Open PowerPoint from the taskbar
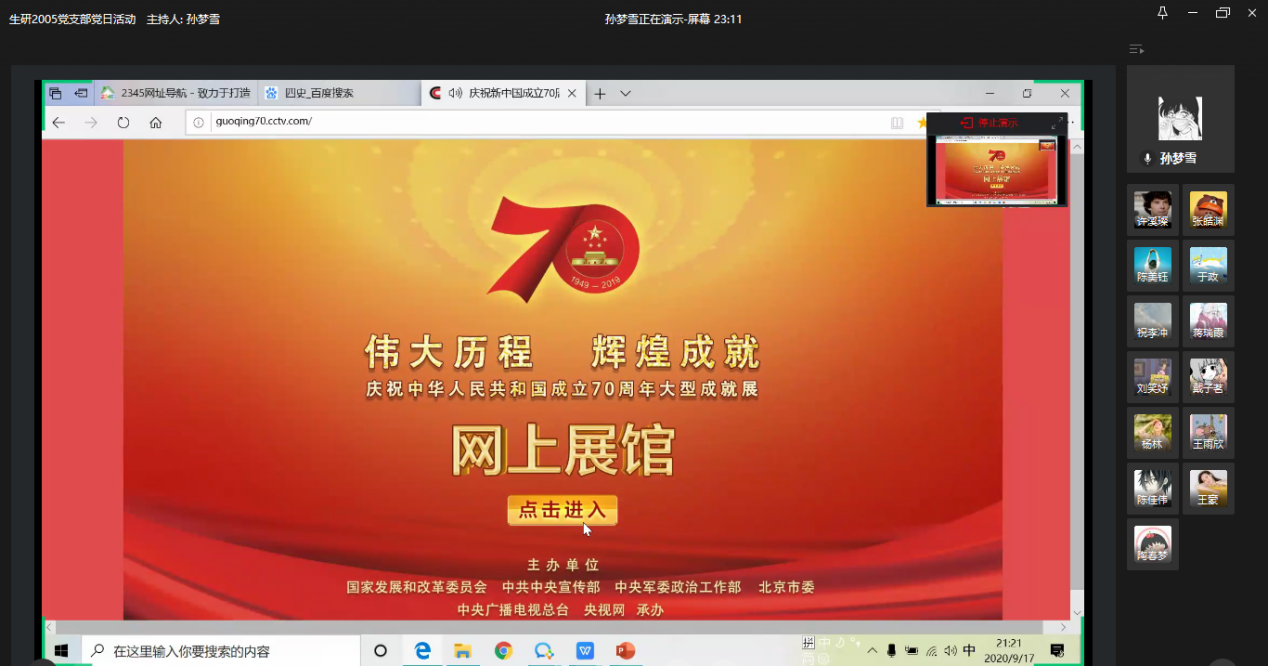 click(626, 651)
